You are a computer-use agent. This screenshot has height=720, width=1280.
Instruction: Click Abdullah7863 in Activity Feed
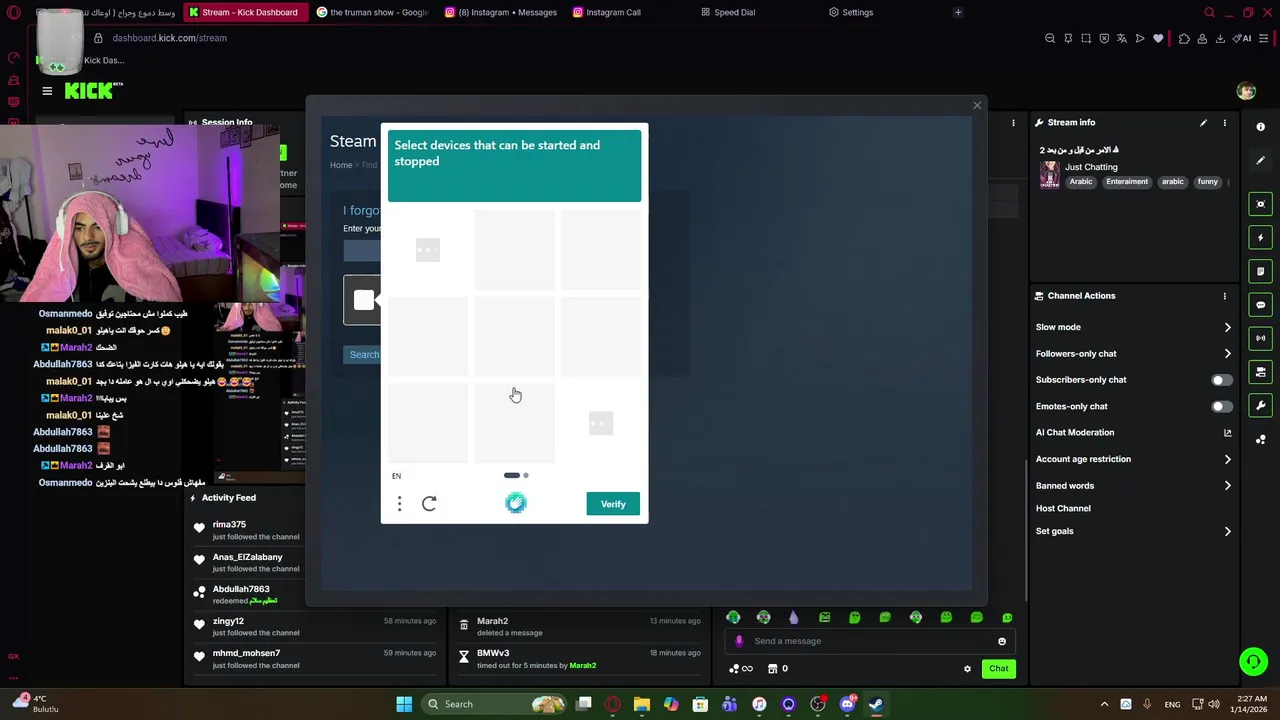241,589
